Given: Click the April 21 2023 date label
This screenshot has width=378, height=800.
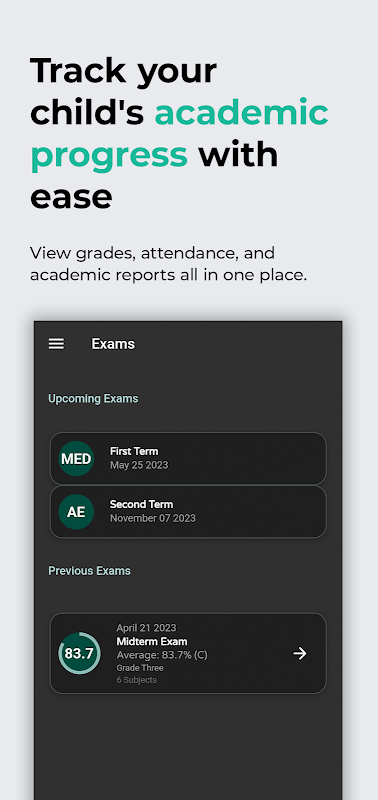Looking at the screenshot, I should 146,628.
